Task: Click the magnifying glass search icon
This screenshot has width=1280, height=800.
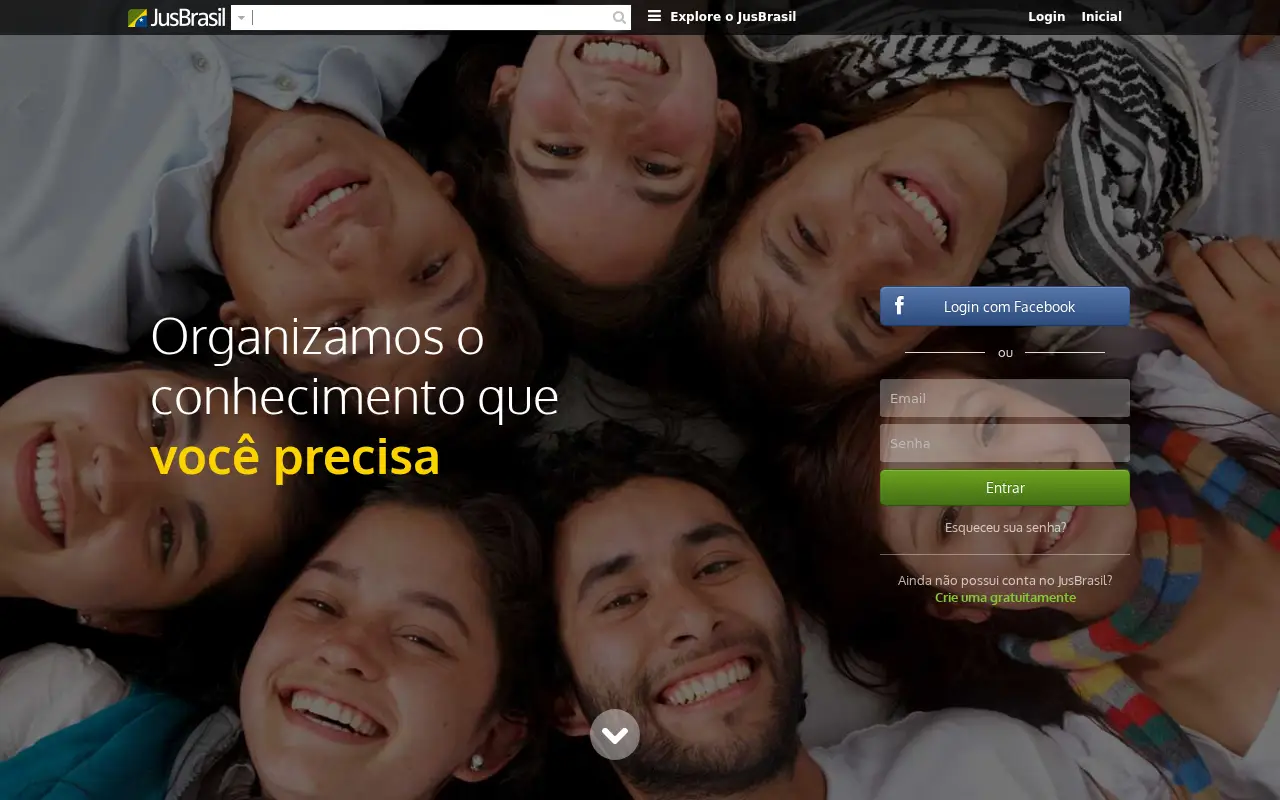Action: (620, 17)
